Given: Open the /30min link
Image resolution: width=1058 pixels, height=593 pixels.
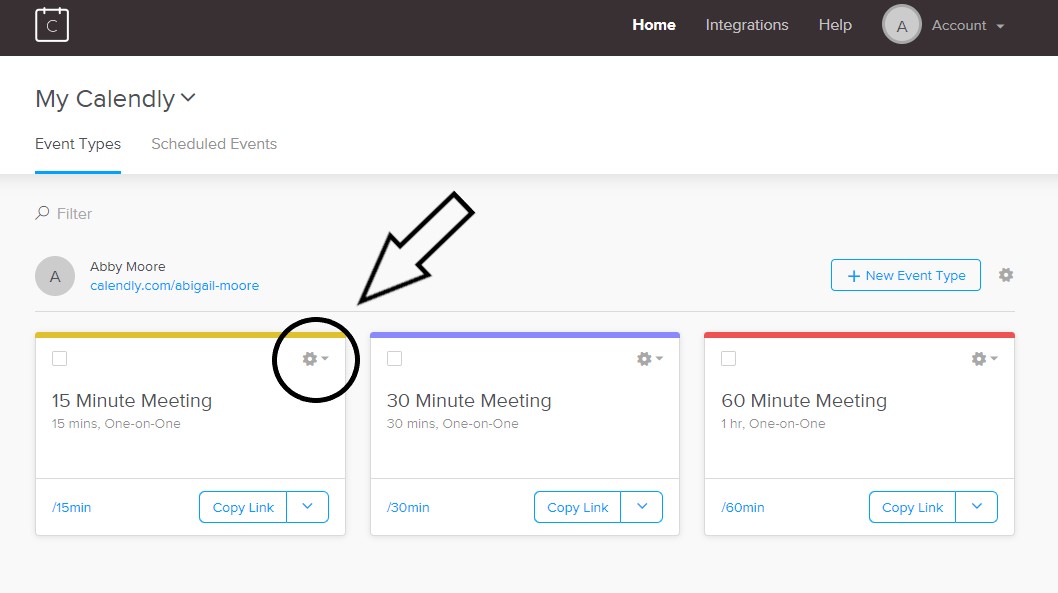Looking at the screenshot, I should tap(408, 507).
